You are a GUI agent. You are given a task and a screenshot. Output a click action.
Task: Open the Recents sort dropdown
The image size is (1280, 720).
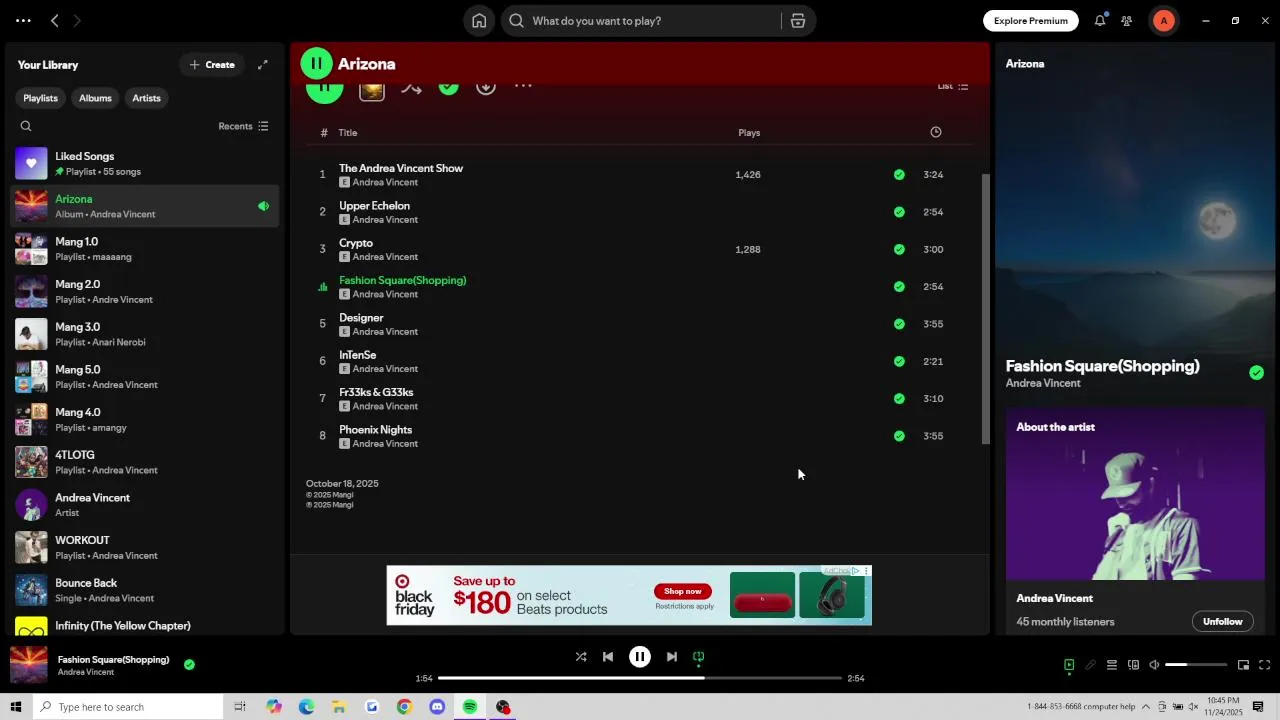coord(243,126)
